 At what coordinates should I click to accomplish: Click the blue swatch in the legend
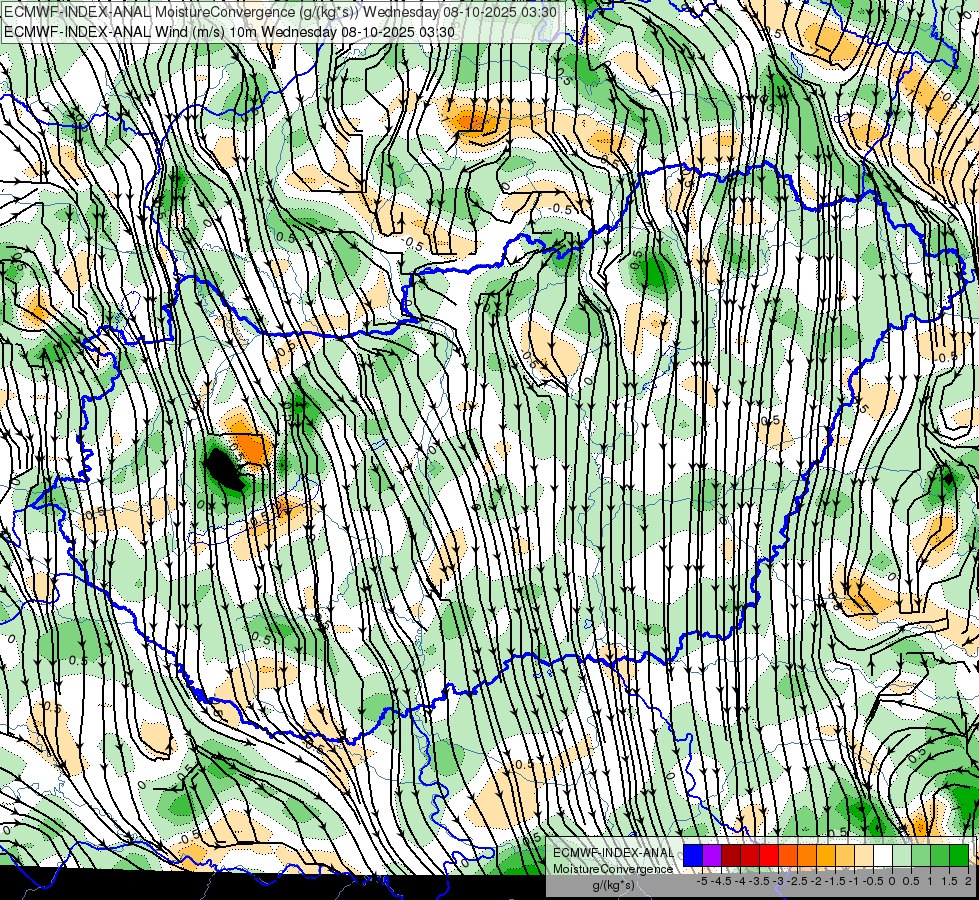[x=692, y=855]
